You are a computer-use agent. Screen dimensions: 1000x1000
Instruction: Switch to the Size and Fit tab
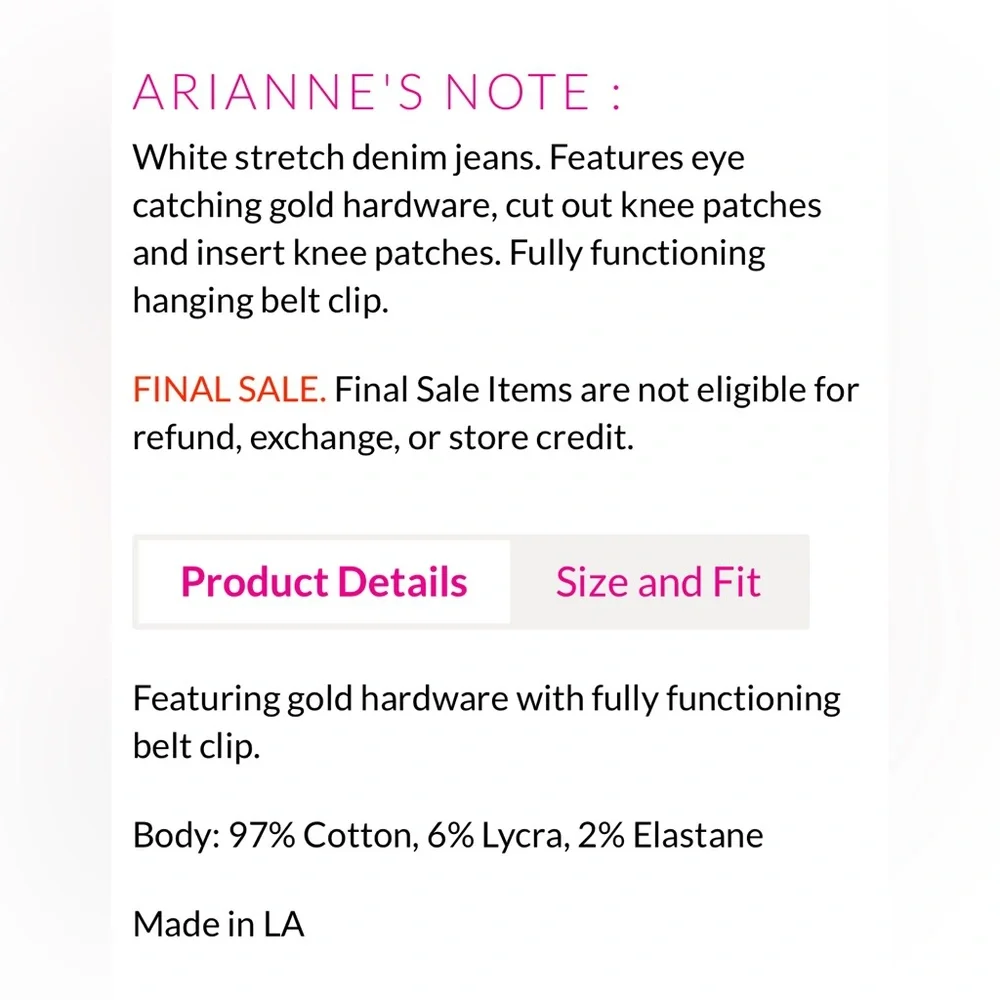coord(658,582)
